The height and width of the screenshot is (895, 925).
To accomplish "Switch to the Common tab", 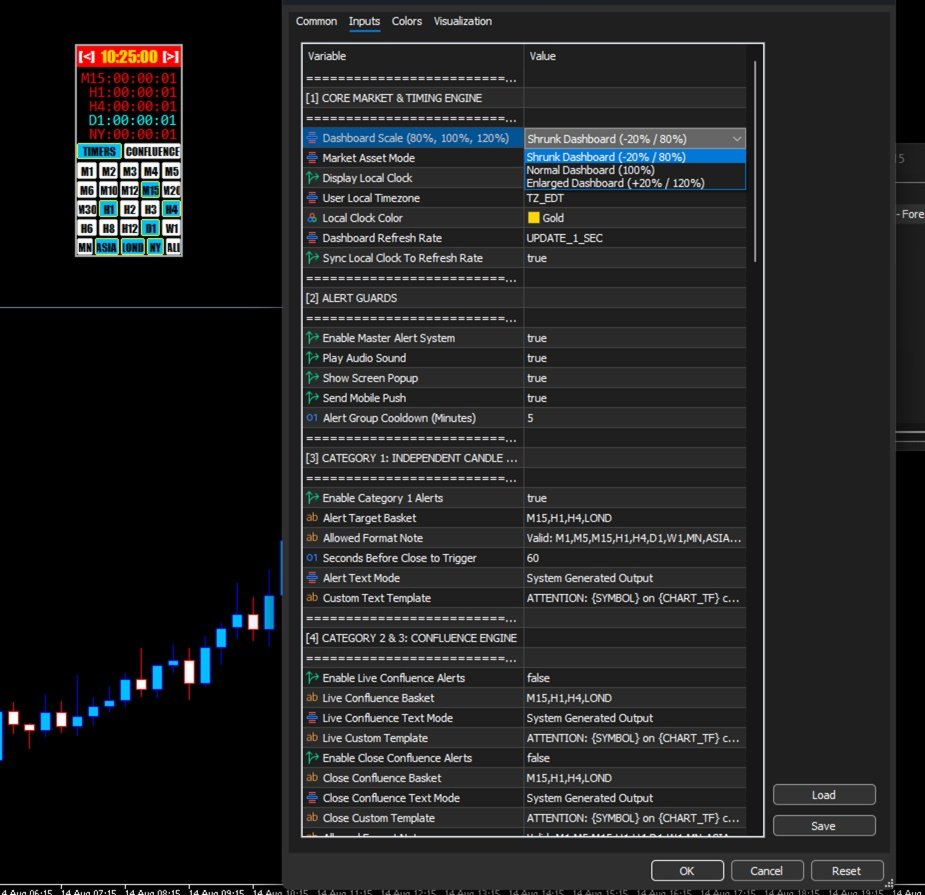I will pyautogui.click(x=316, y=21).
